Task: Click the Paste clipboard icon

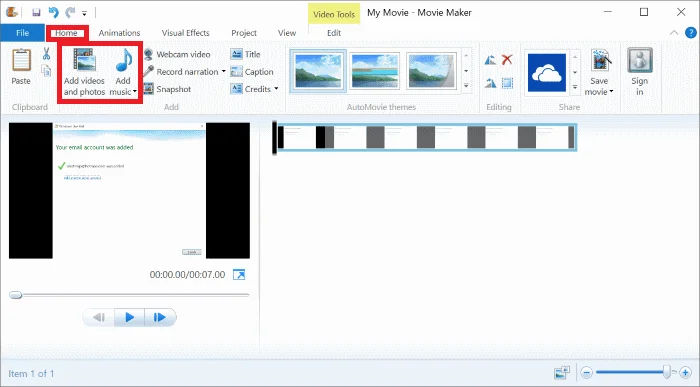Action: (x=21, y=61)
